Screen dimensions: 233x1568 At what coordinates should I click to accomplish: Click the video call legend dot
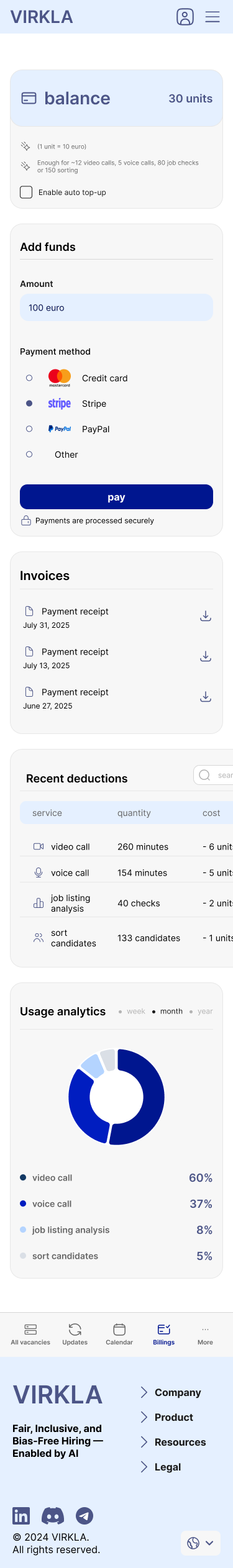coord(23,1177)
